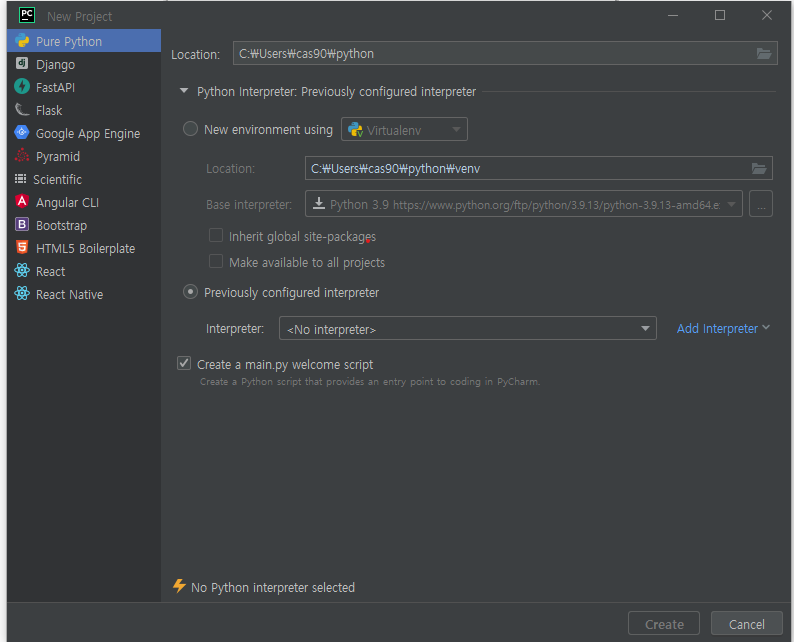The height and width of the screenshot is (642, 794).
Task: Click the Django project icon
Action: click(x=22, y=63)
